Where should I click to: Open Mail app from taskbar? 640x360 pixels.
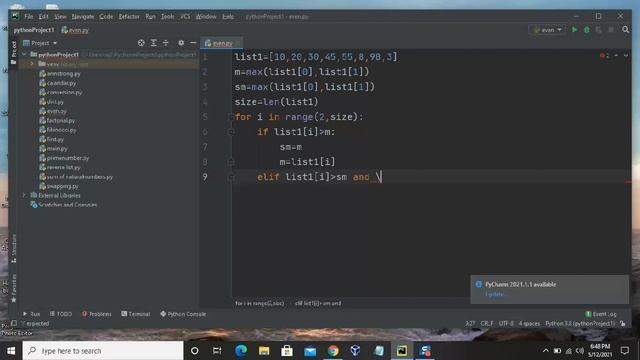click(310, 351)
